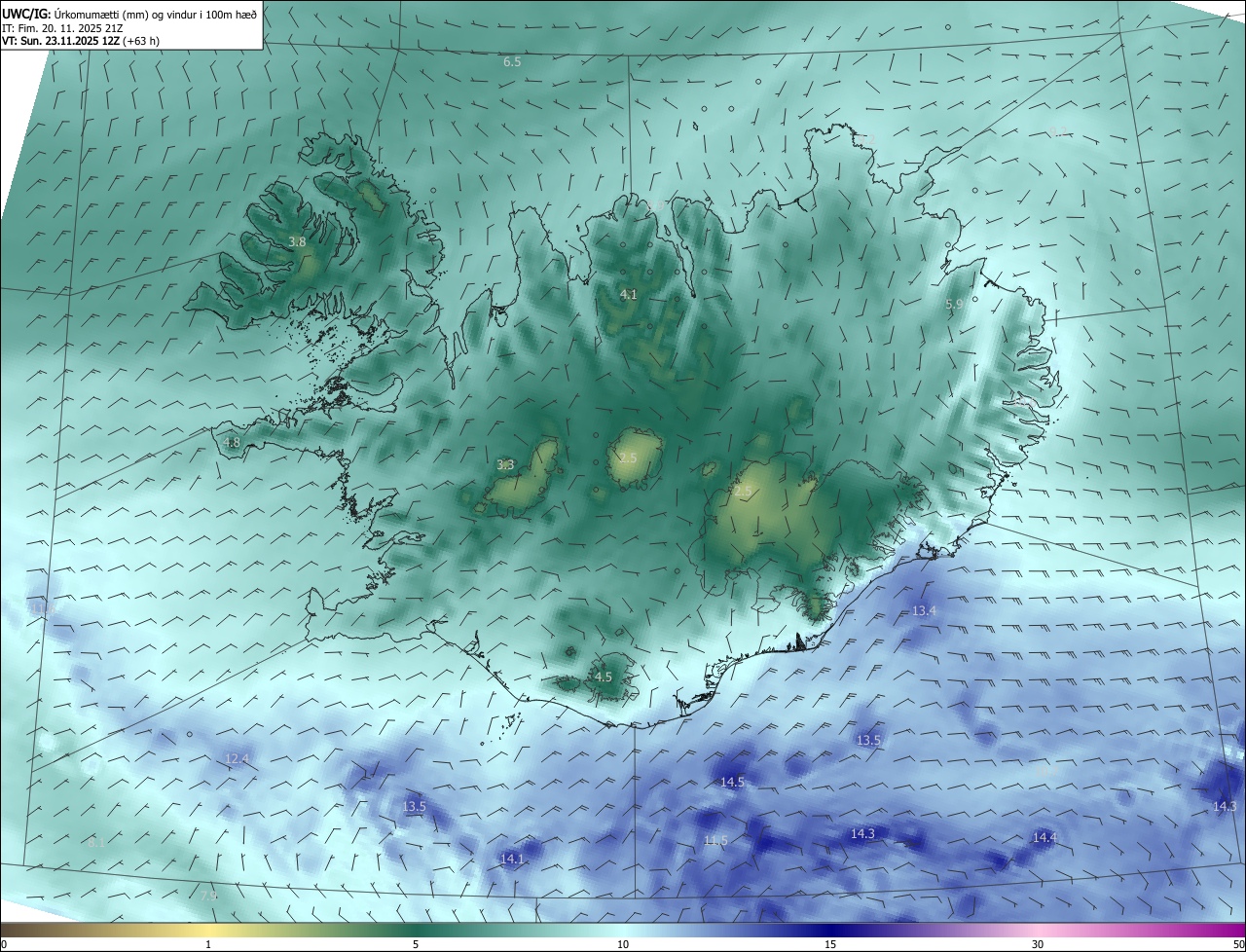The height and width of the screenshot is (952, 1246).
Task: Select the 3.8 value over the Westfjords
Action: pyautogui.click(x=298, y=241)
